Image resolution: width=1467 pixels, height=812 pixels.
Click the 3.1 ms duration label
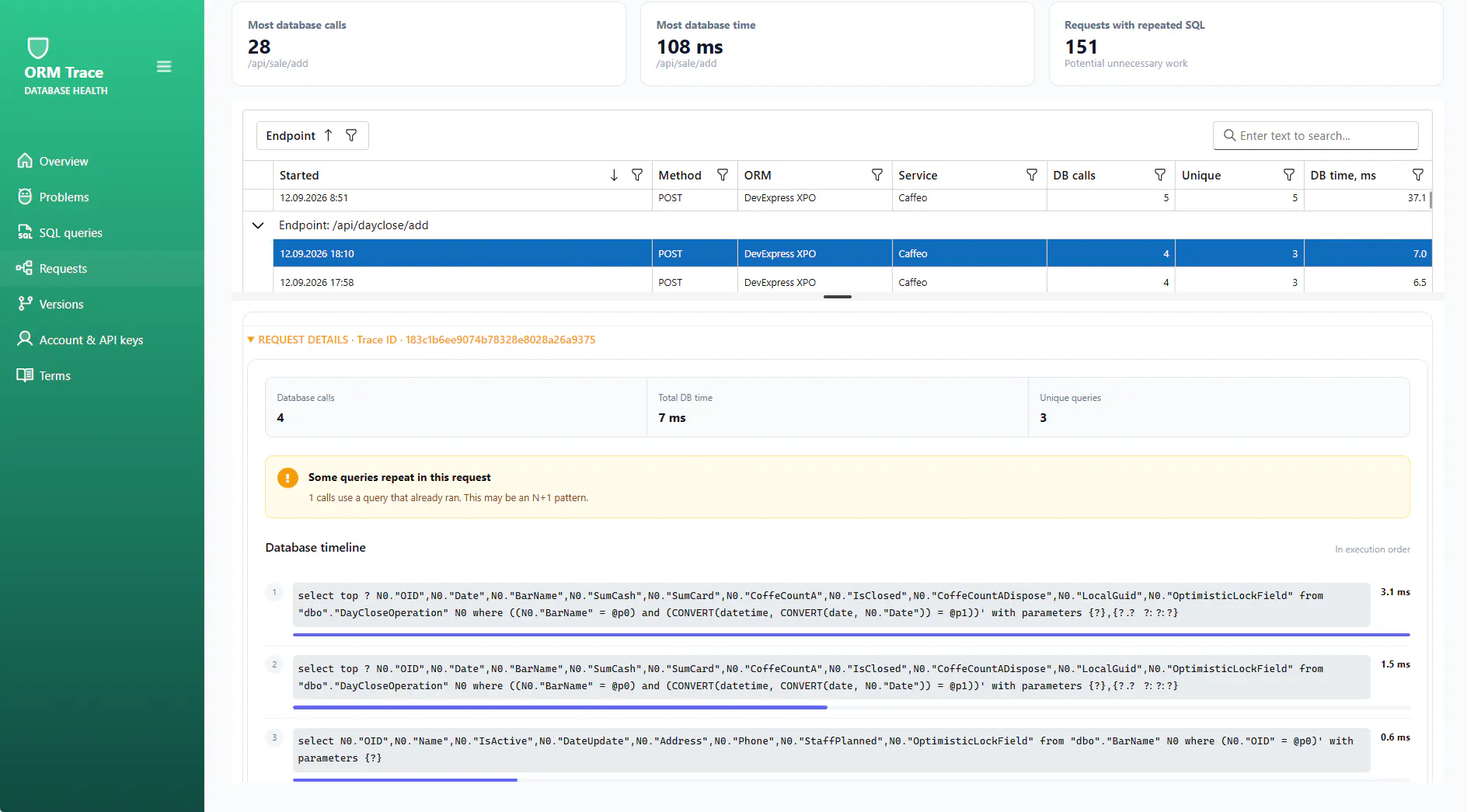(1395, 592)
